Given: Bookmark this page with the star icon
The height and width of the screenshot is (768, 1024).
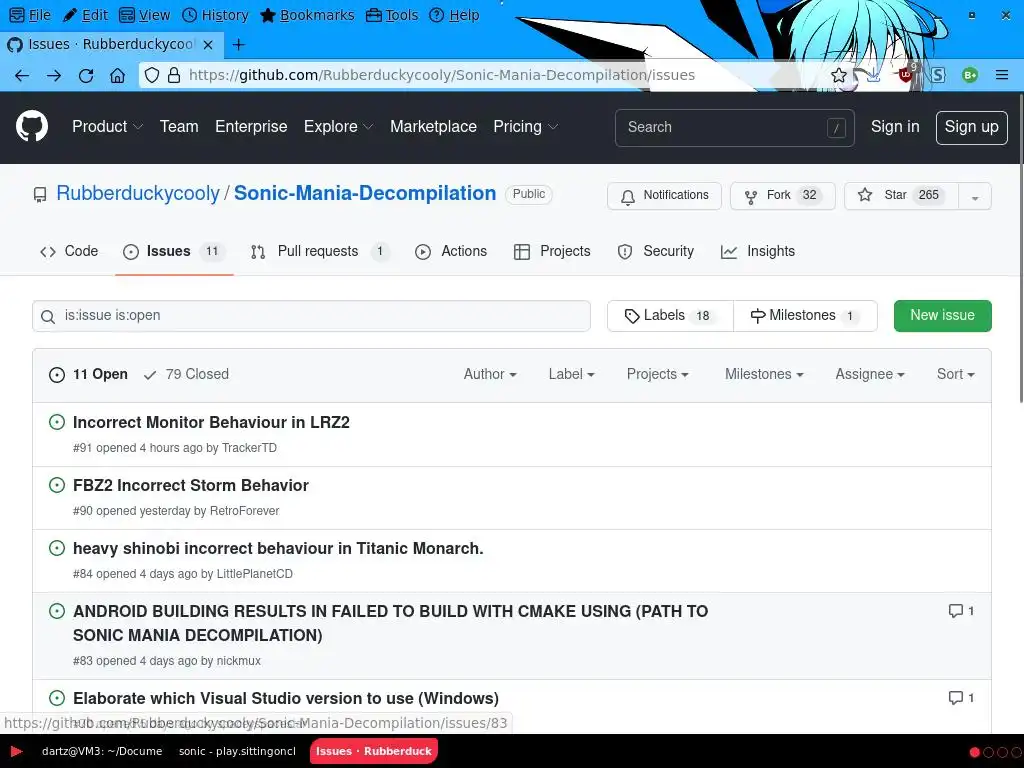Looking at the screenshot, I should click(x=839, y=75).
